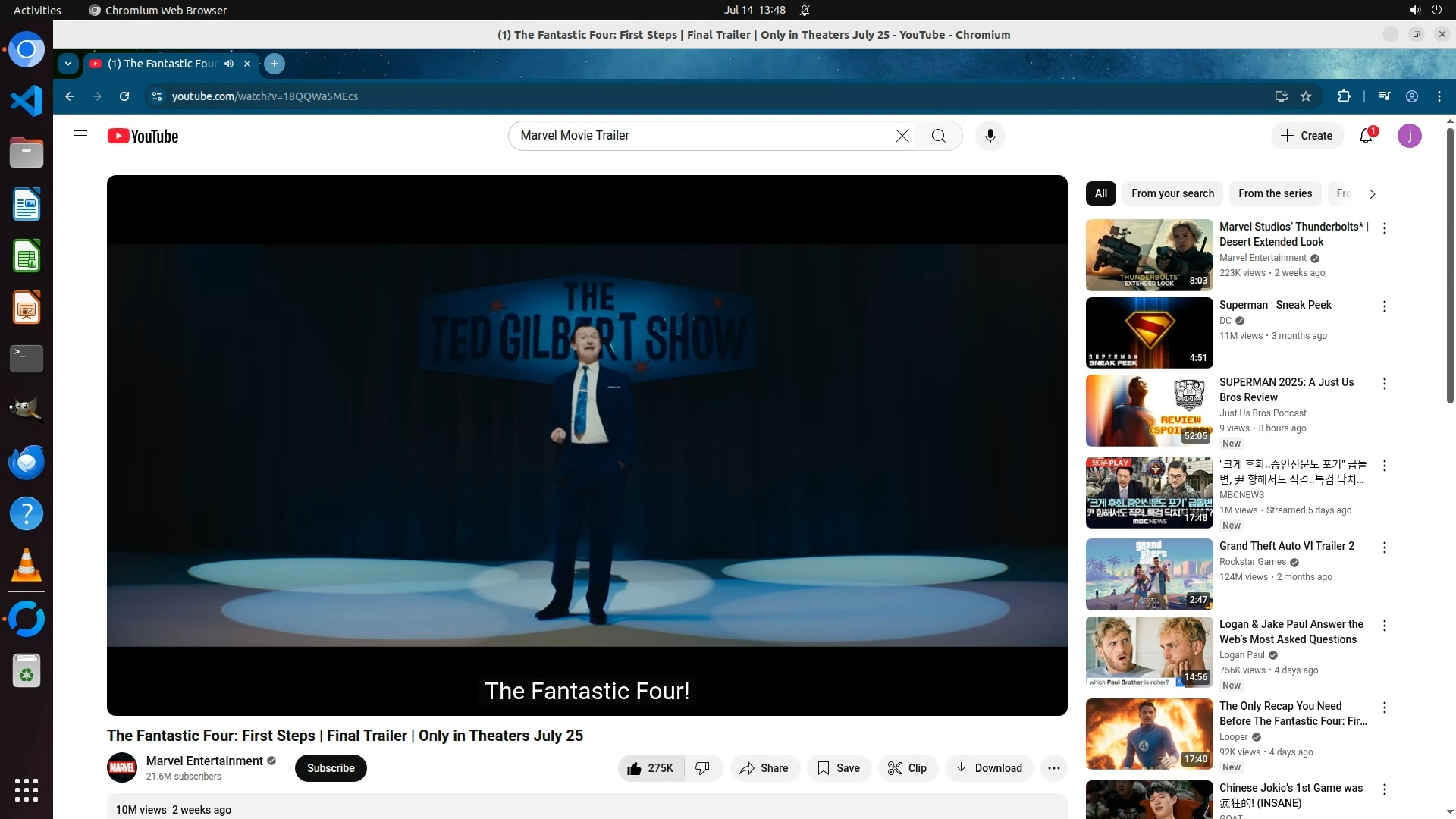This screenshot has width=1456, height=819.
Task: Open YouTube hamburger guide menu
Action: [x=80, y=136]
